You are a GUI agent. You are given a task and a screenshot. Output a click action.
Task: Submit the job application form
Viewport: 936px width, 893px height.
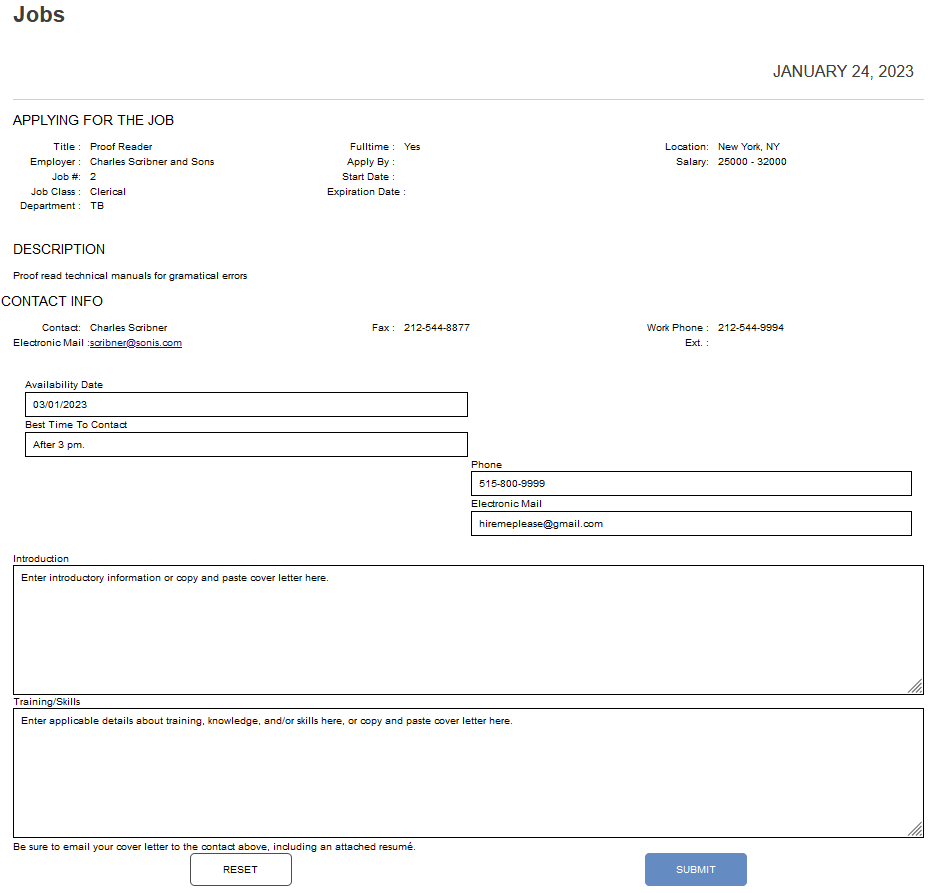695,869
